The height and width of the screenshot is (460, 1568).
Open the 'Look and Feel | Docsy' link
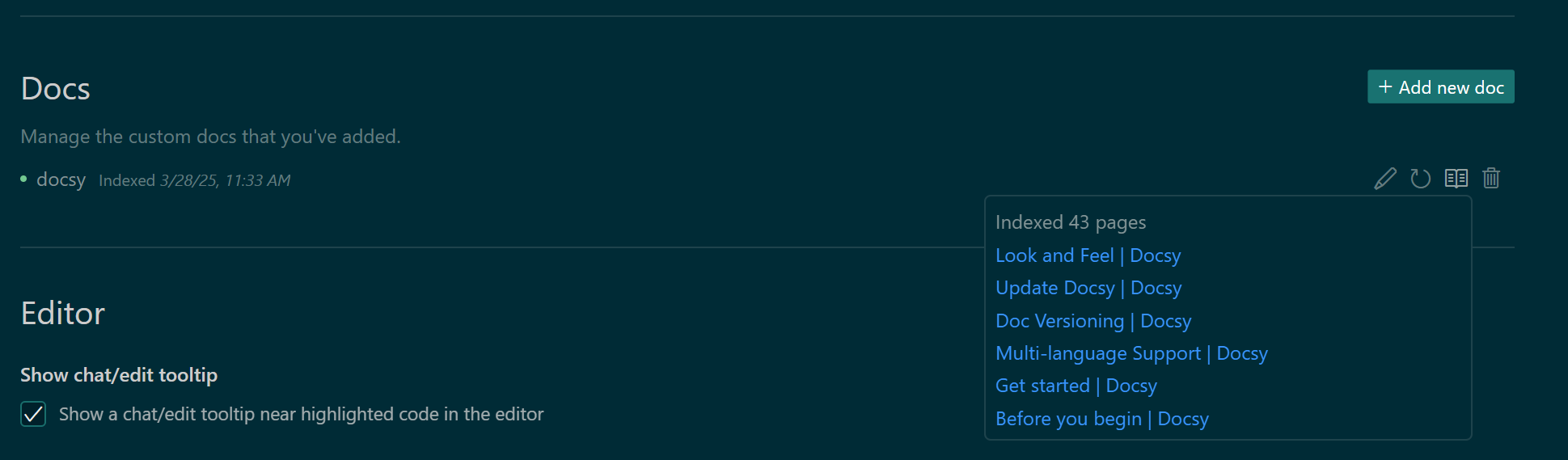pyautogui.click(x=1088, y=255)
